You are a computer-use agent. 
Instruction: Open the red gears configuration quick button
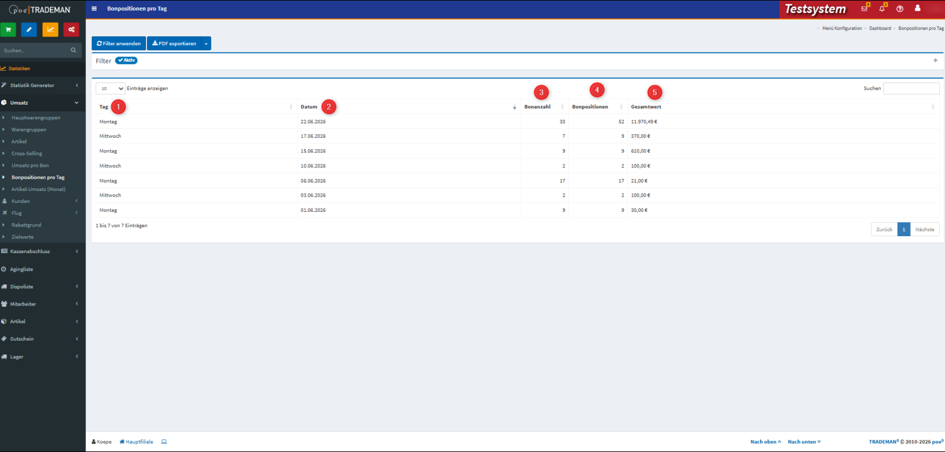(71, 30)
